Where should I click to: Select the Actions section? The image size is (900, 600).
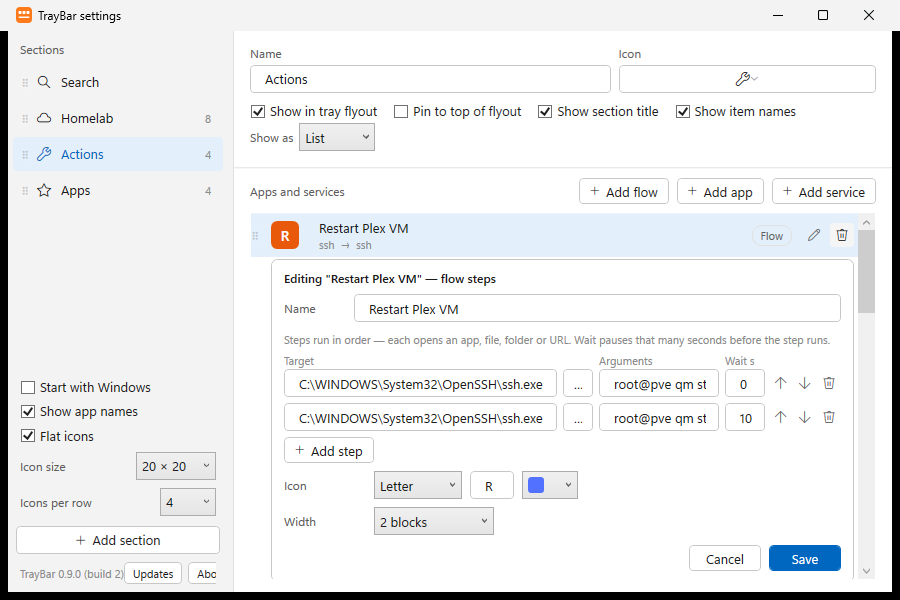point(118,154)
